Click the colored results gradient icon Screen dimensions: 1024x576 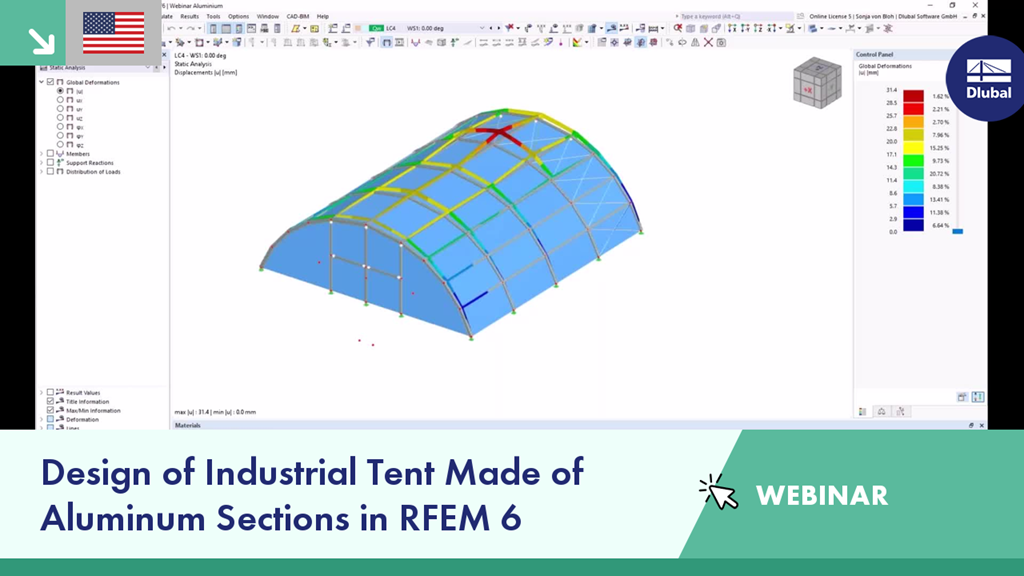576,42
